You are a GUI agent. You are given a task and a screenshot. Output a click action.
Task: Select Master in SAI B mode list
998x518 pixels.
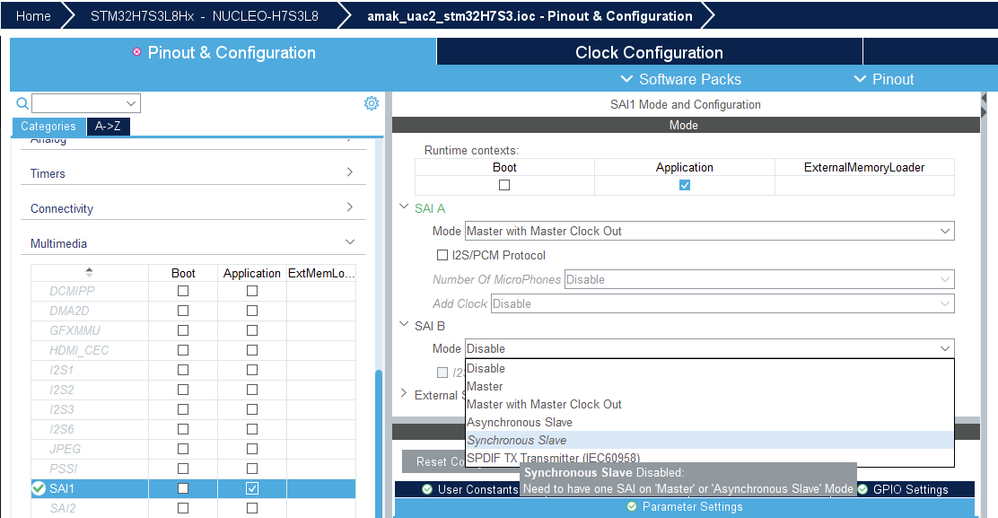[x=710, y=386]
